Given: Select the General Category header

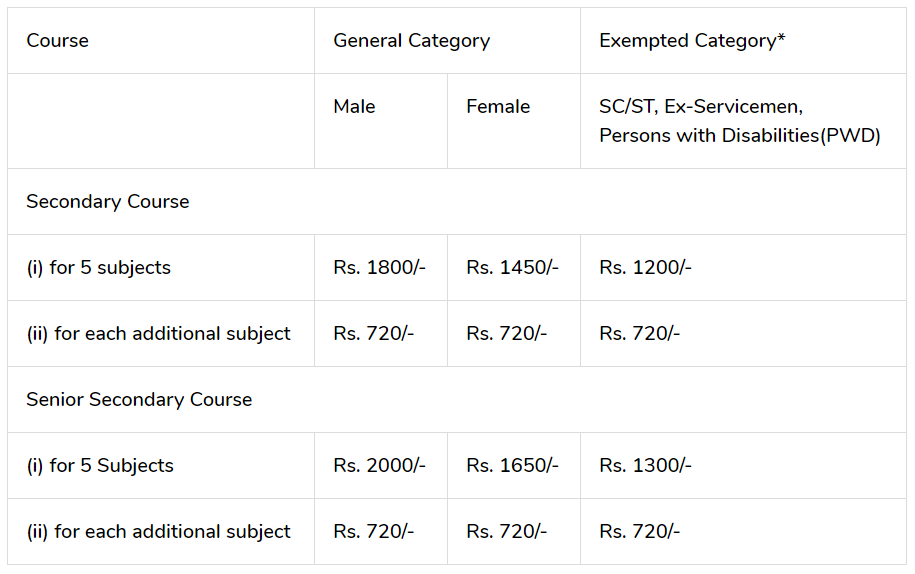Looking at the screenshot, I should tap(448, 41).
